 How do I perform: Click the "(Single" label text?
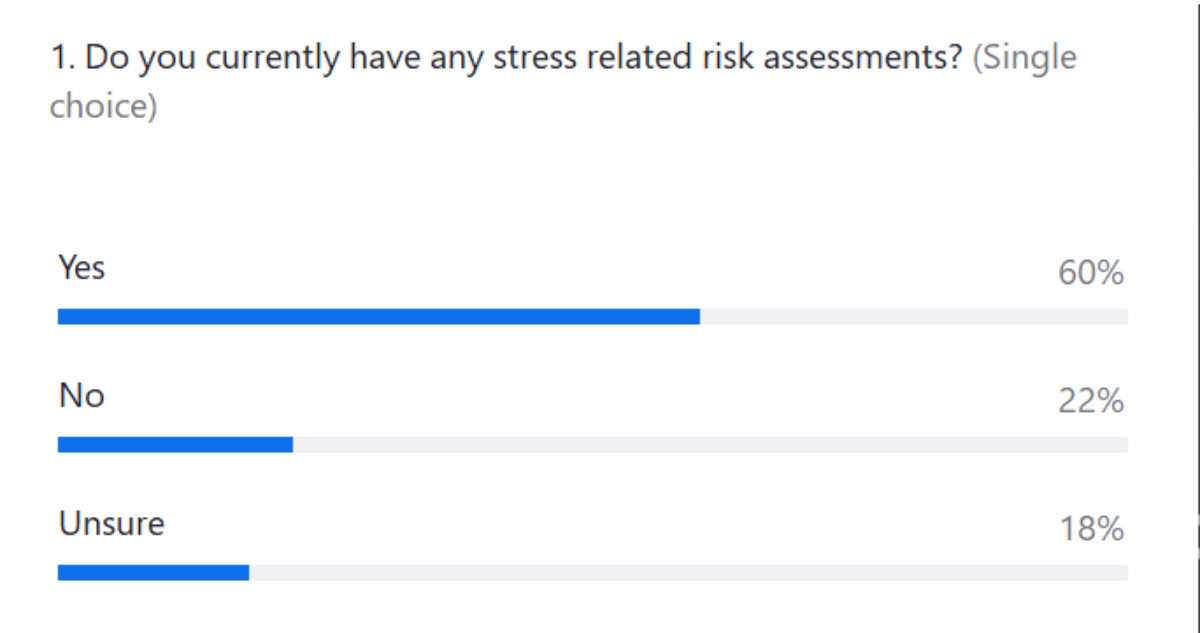[x=1025, y=58]
